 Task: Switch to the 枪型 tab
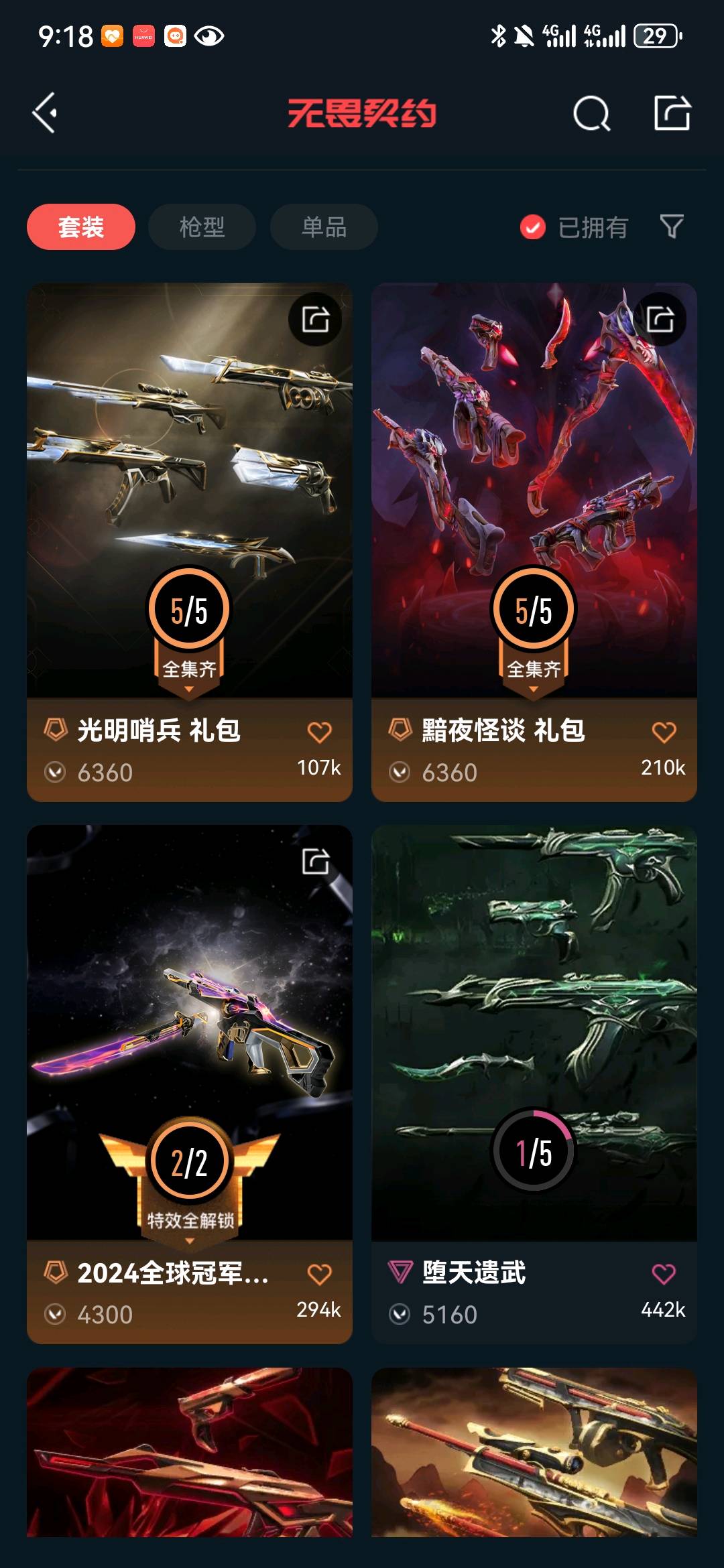(x=202, y=227)
